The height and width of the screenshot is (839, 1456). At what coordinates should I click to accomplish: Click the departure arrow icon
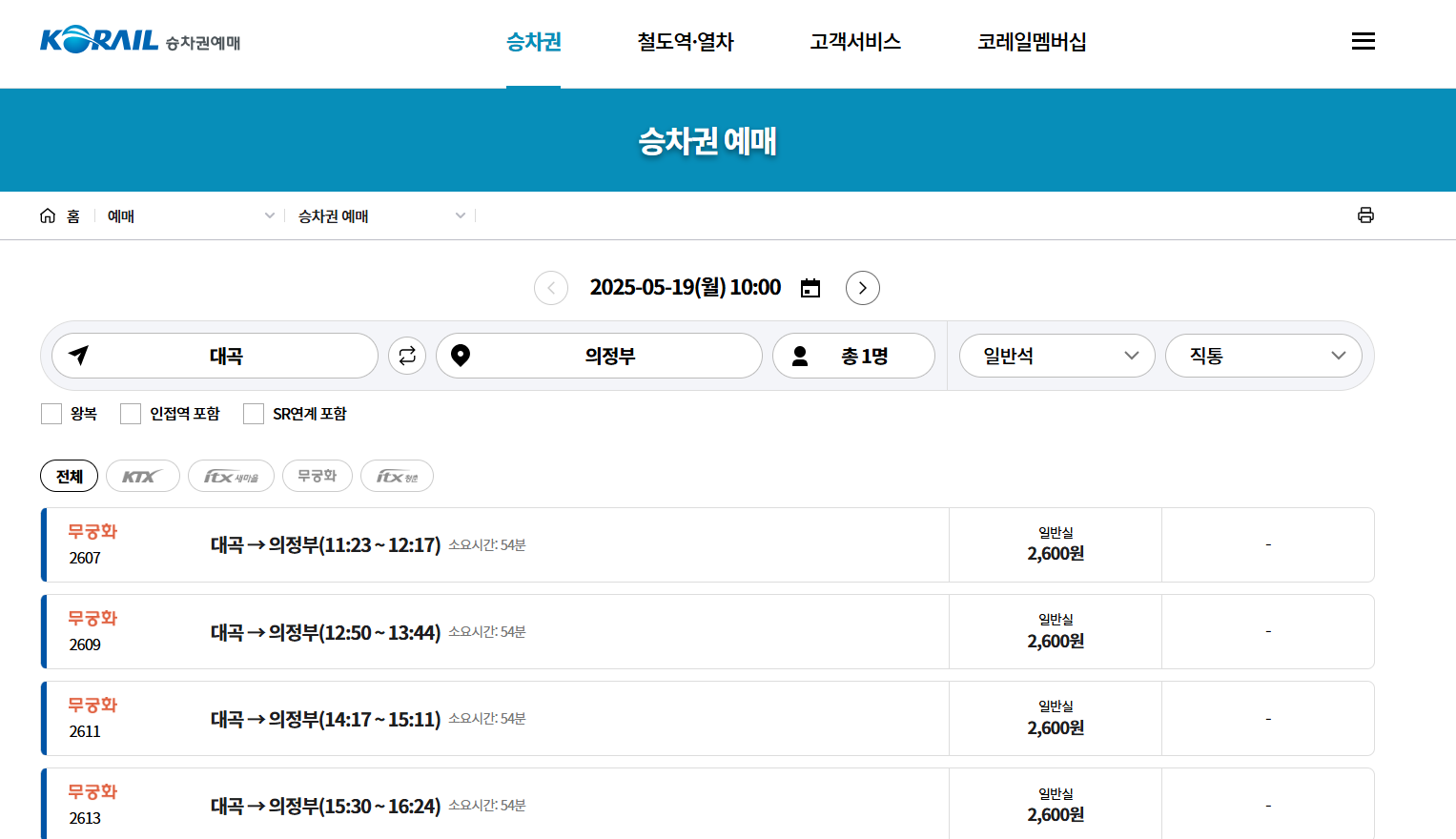point(79,356)
